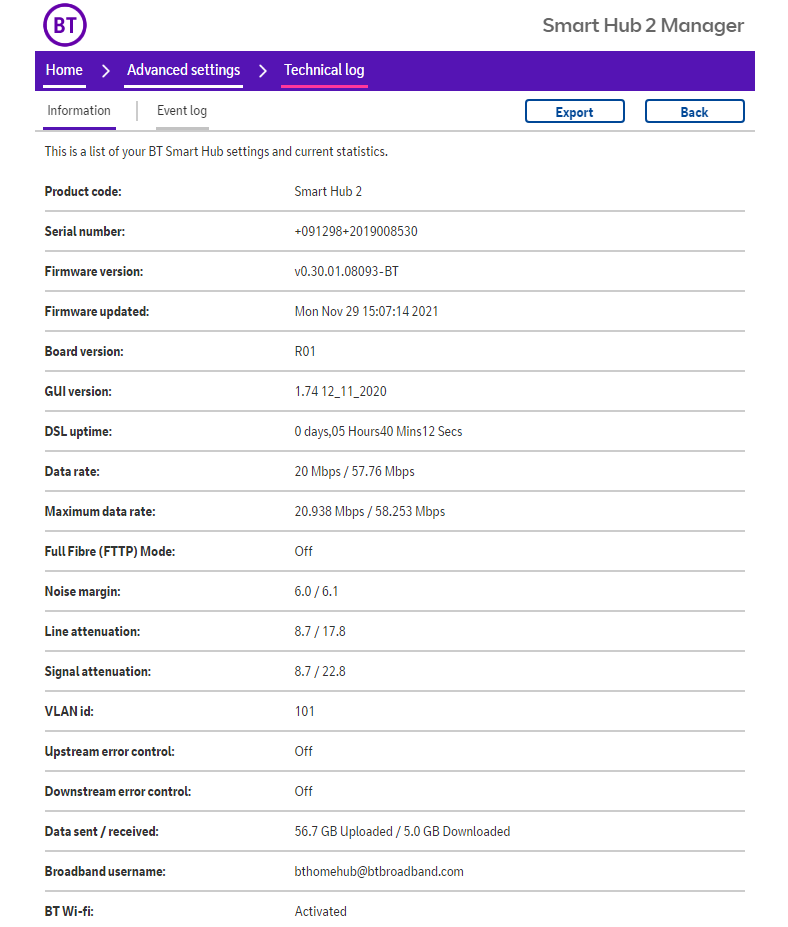Select line attenuation 8.7 / 17.8
Screen dimensions: 788x927
pos(320,631)
